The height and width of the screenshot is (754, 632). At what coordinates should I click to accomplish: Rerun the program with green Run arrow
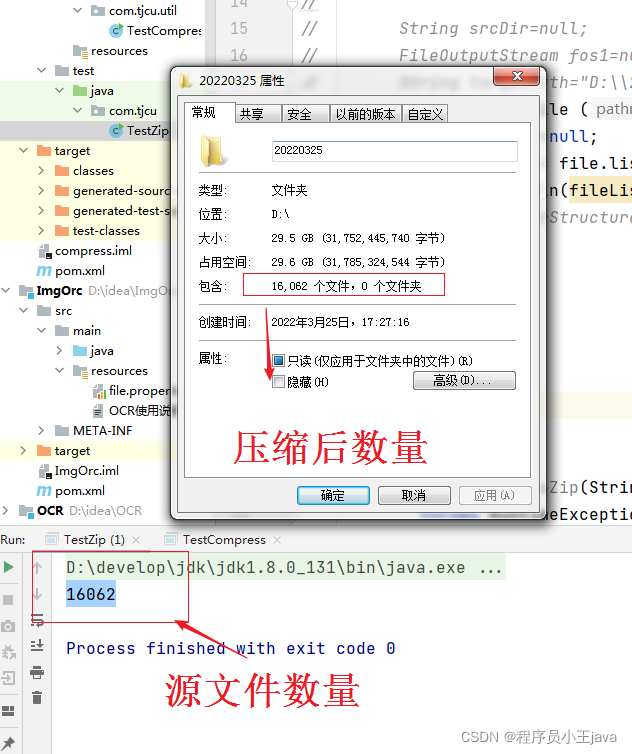(x=8, y=567)
